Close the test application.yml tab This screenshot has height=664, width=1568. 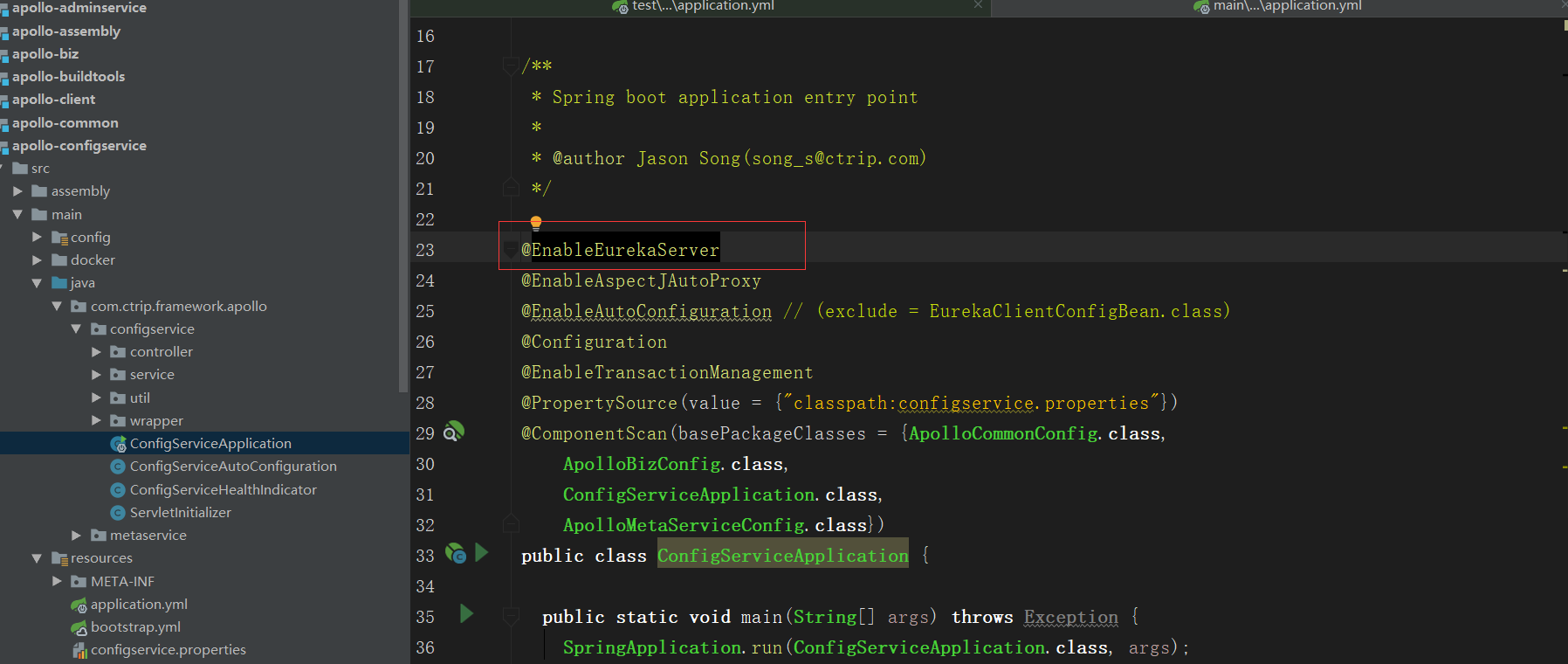tap(978, 5)
